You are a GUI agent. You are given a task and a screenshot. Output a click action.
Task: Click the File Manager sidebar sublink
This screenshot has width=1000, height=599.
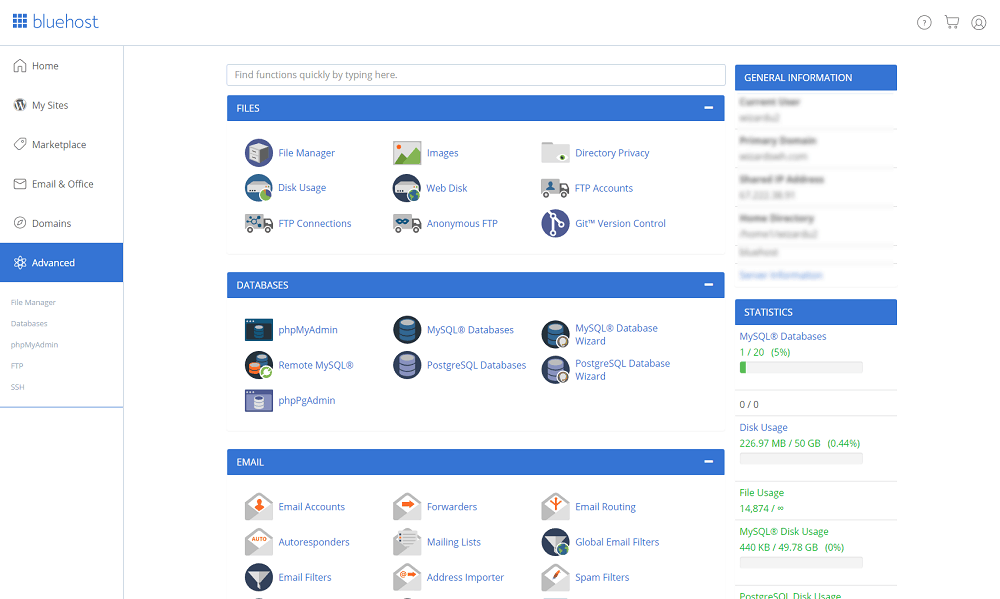pos(33,302)
